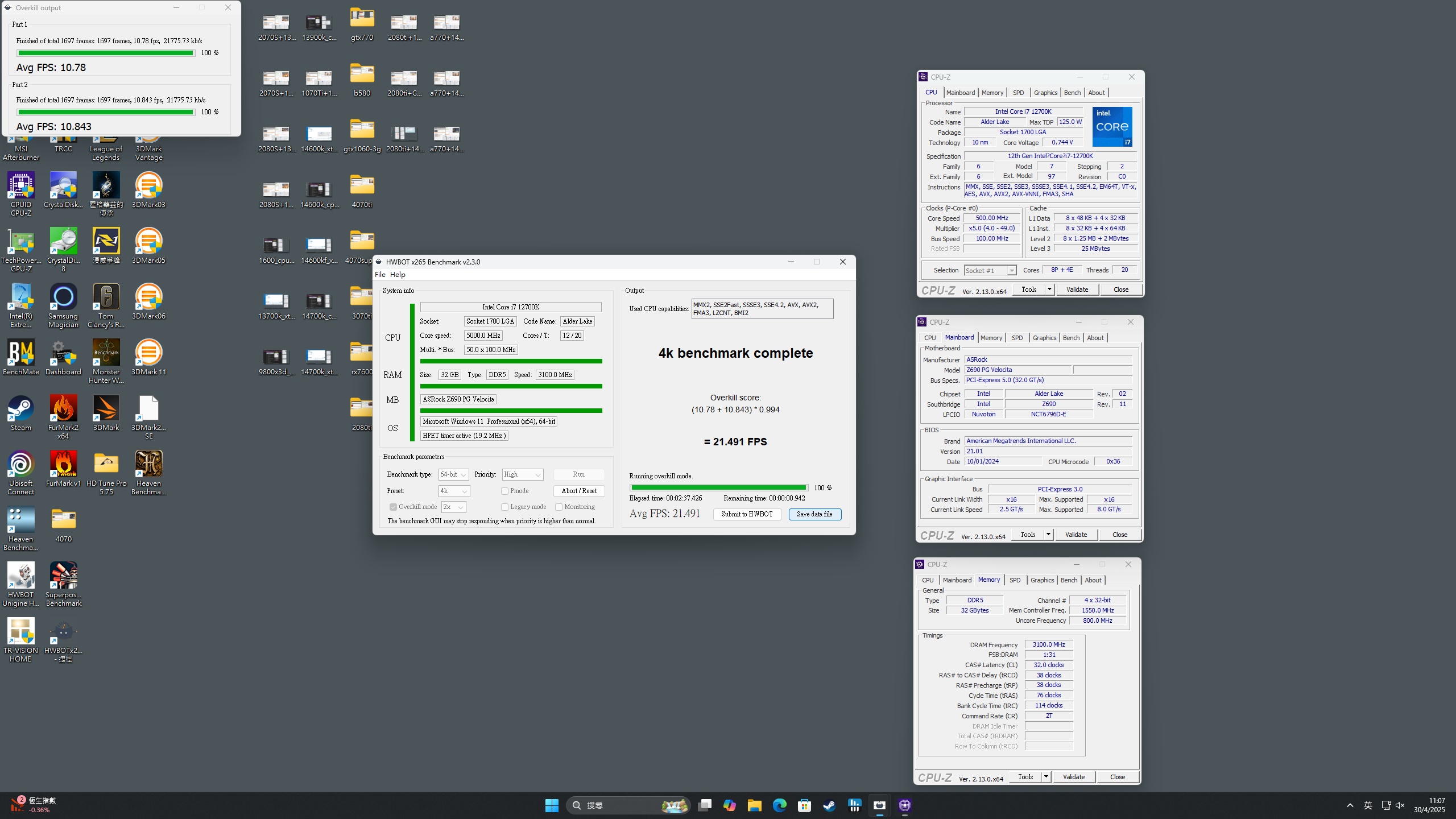1456x819 pixels.
Task: Open Help menu in HWBOT x265
Action: [x=398, y=274]
